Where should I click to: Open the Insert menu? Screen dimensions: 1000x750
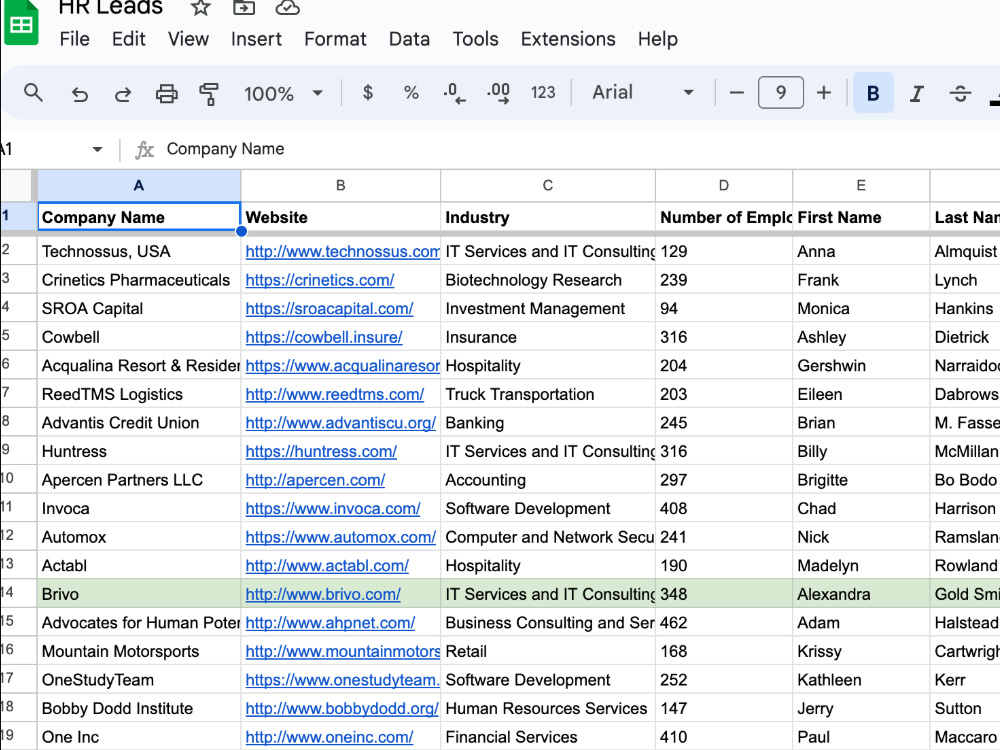point(256,39)
